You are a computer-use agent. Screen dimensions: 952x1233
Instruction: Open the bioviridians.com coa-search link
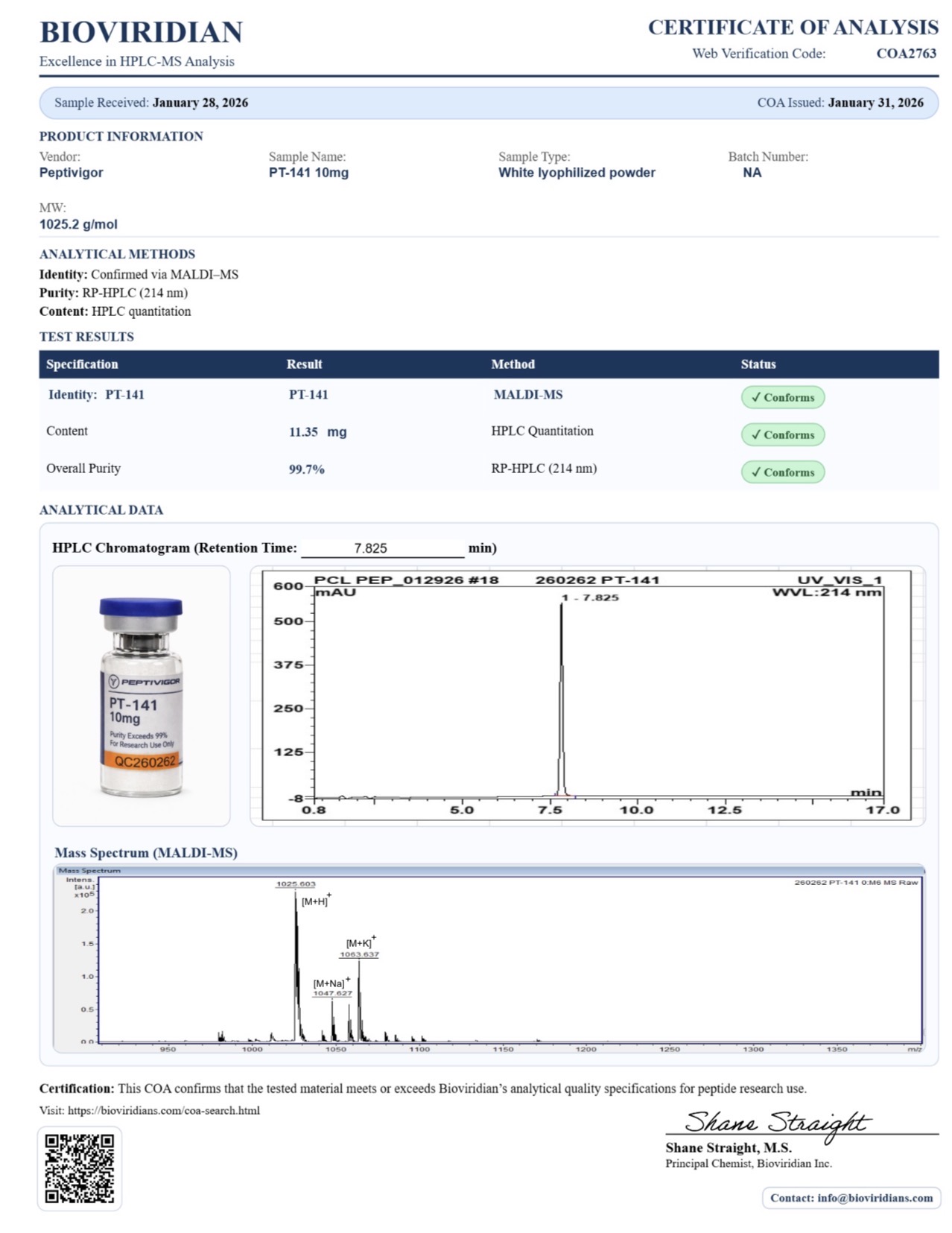pos(163,1110)
